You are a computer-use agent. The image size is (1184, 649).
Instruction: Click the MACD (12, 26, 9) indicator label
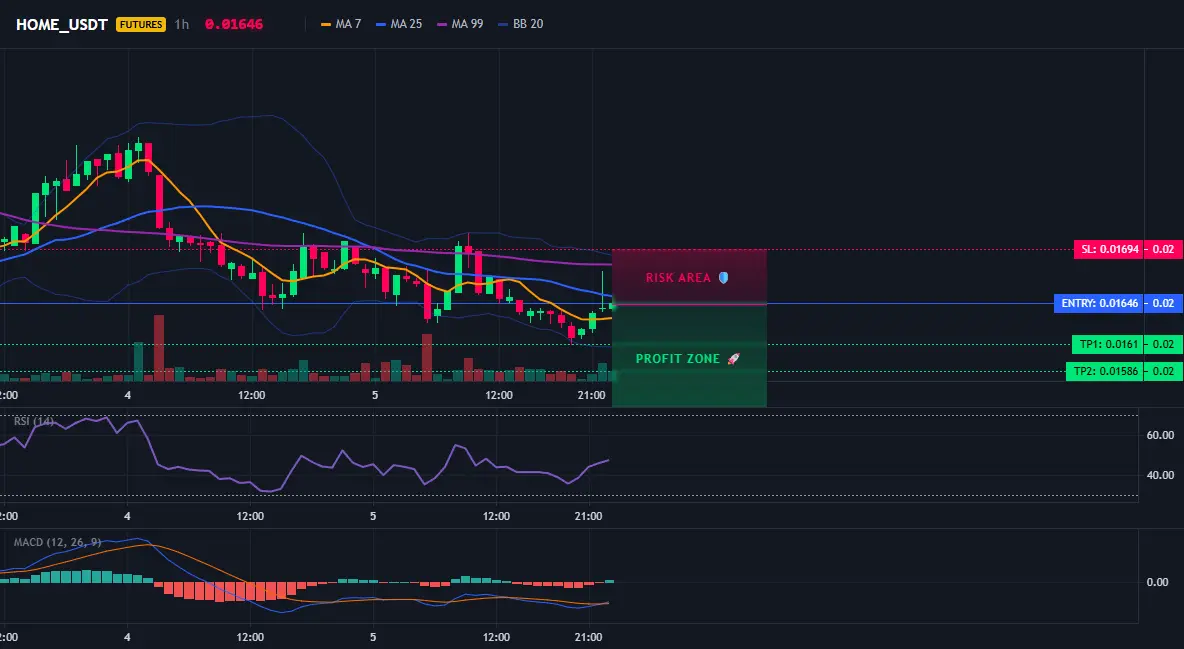click(x=57, y=542)
